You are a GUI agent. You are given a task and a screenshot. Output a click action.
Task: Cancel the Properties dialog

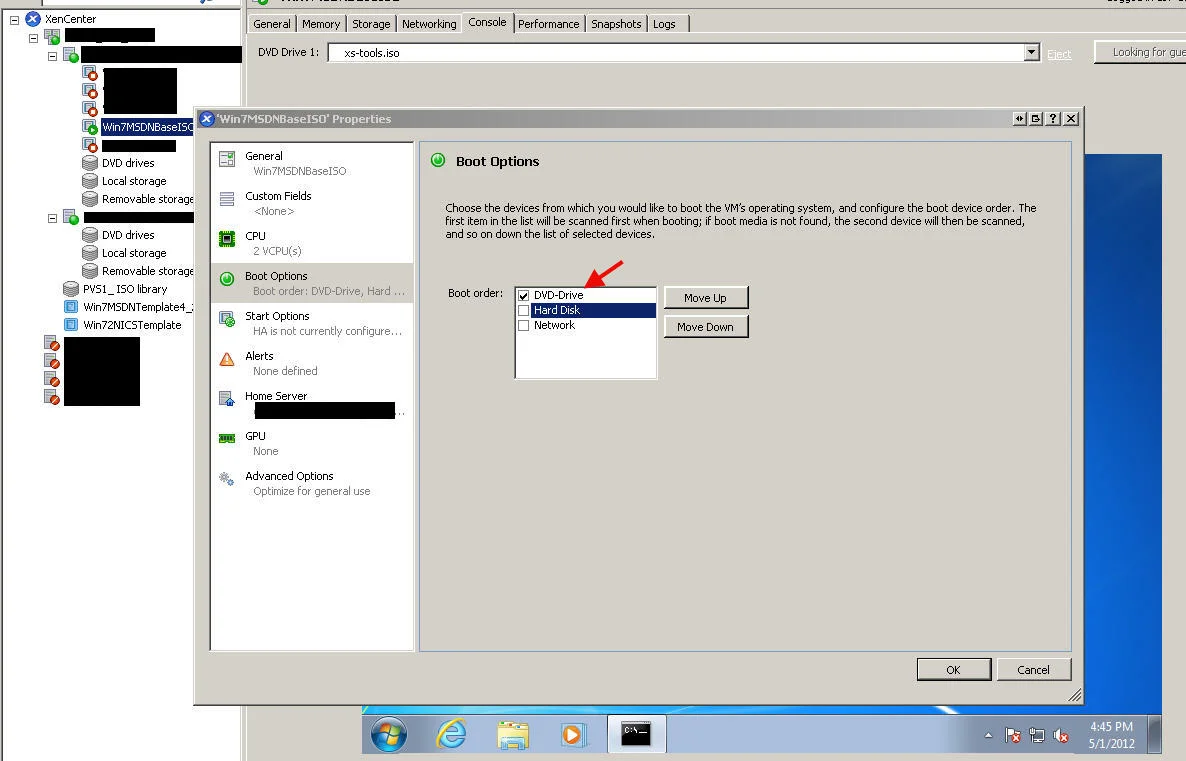click(x=1033, y=670)
